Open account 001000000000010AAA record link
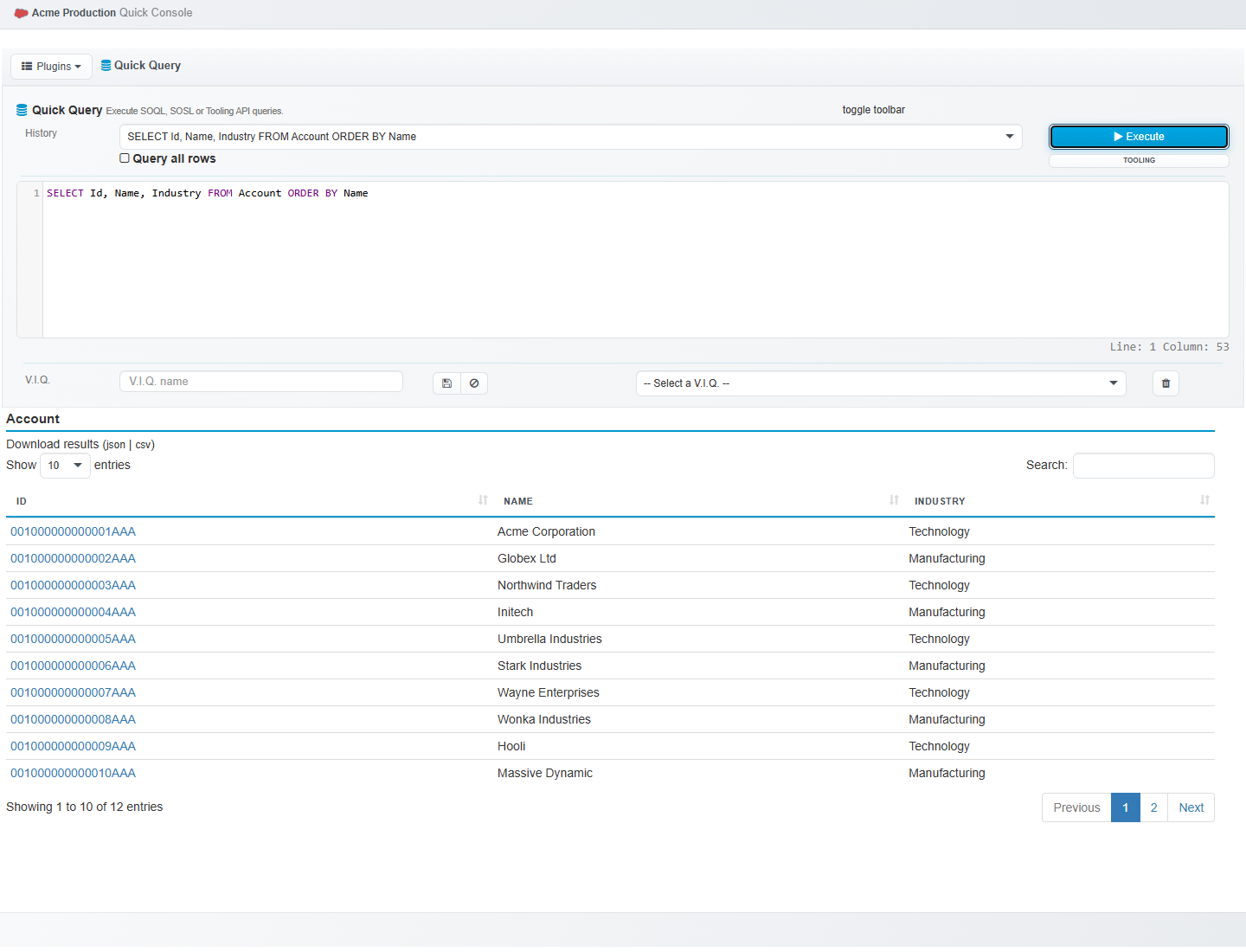Screen dimensions: 1246x952 (x=73, y=773)
